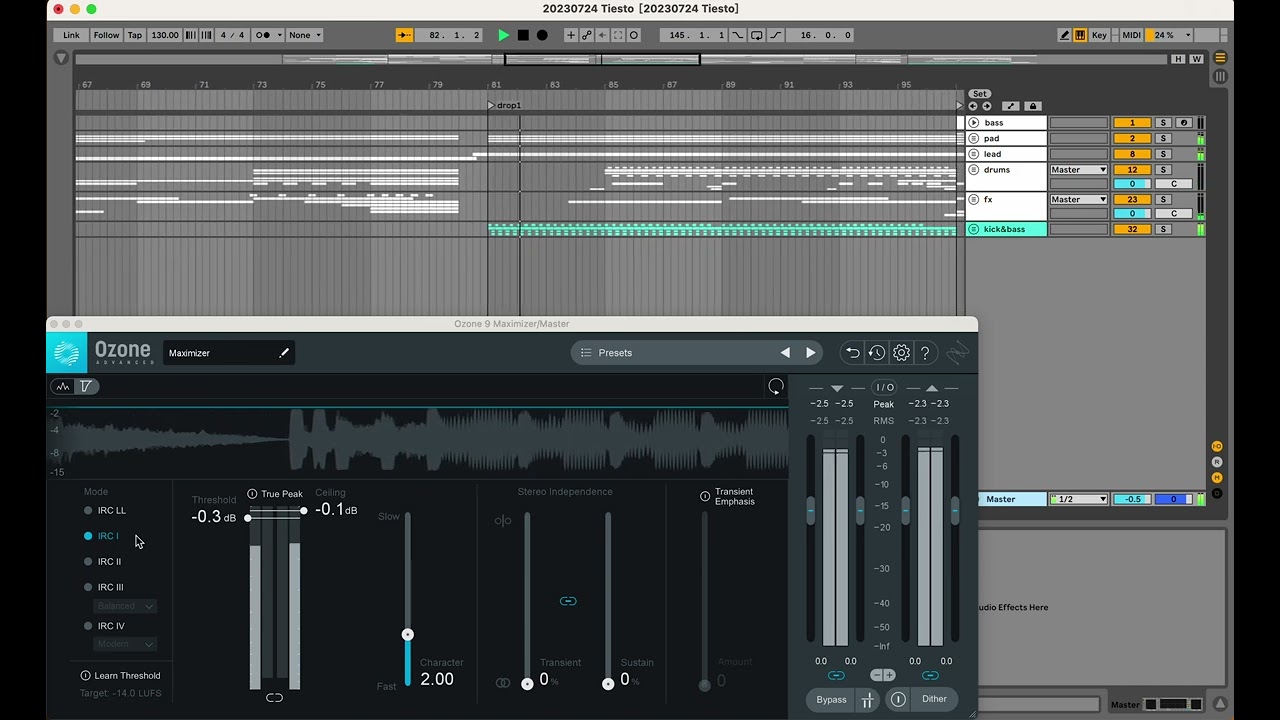Unfold the kick&bass track
The width and height of the screenshot is (1280, 720).
[974, 230]
